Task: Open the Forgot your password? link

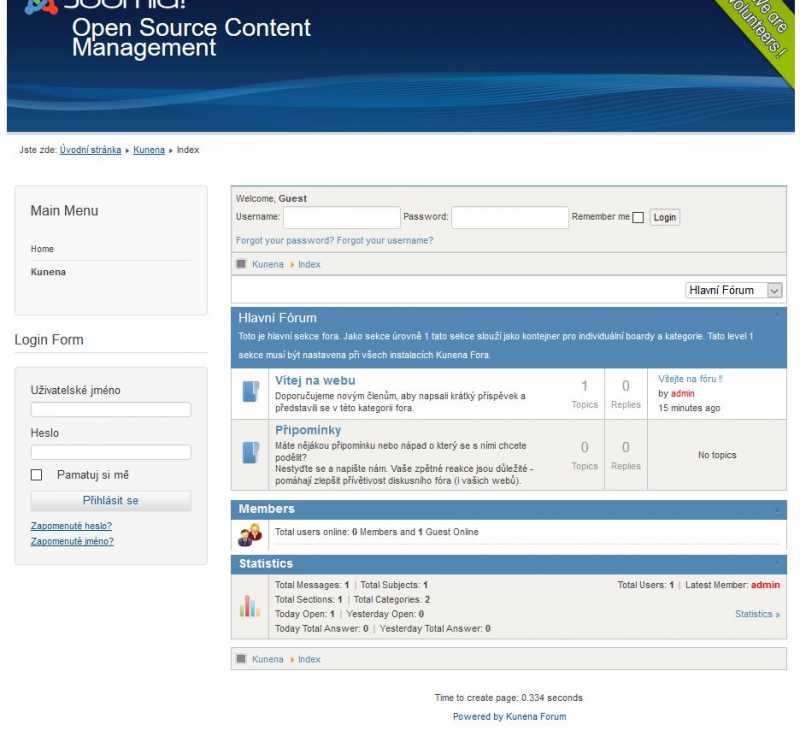Action: point(285,241)
